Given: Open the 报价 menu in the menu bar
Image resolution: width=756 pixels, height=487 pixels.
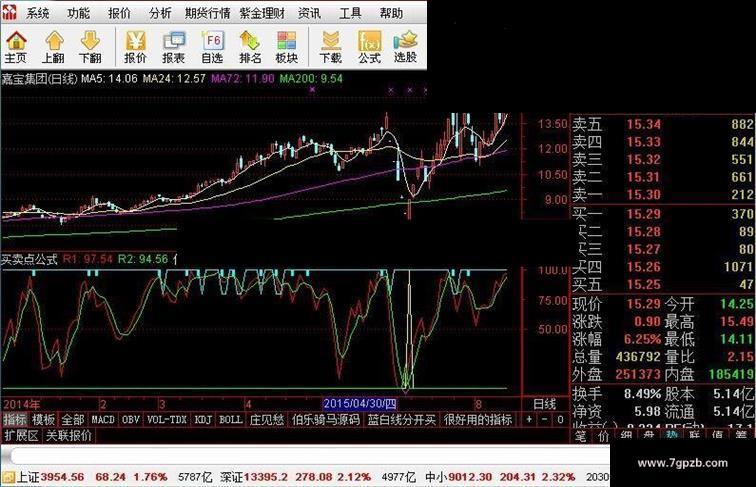Looking at the screenshot, I should click(119, 13).
